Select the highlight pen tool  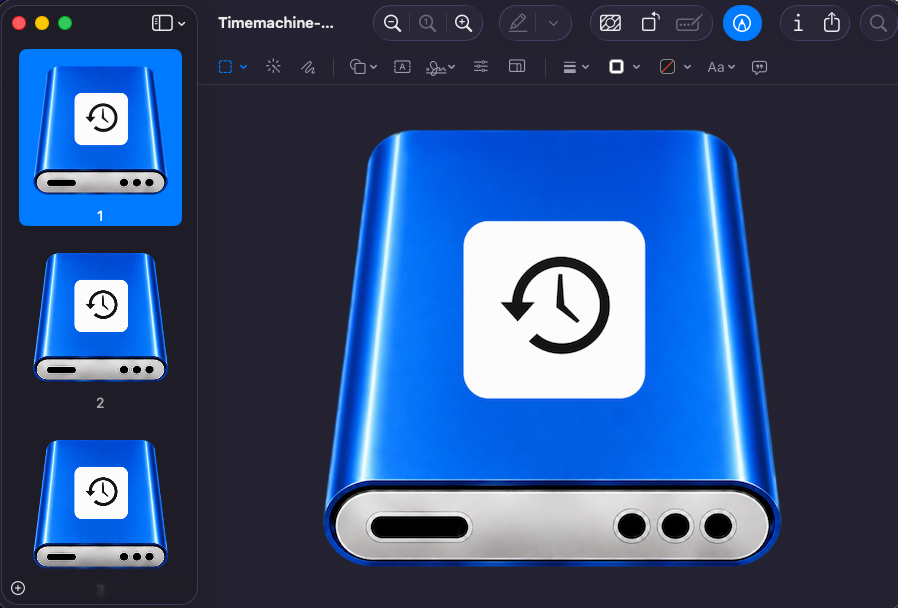(518, 23)
